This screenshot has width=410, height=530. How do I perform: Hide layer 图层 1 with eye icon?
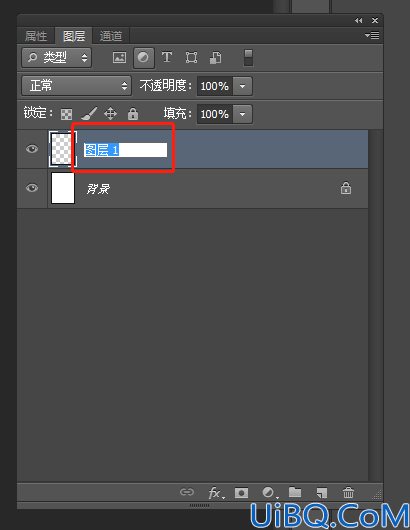pyautogui.click(x=32, y=149)
